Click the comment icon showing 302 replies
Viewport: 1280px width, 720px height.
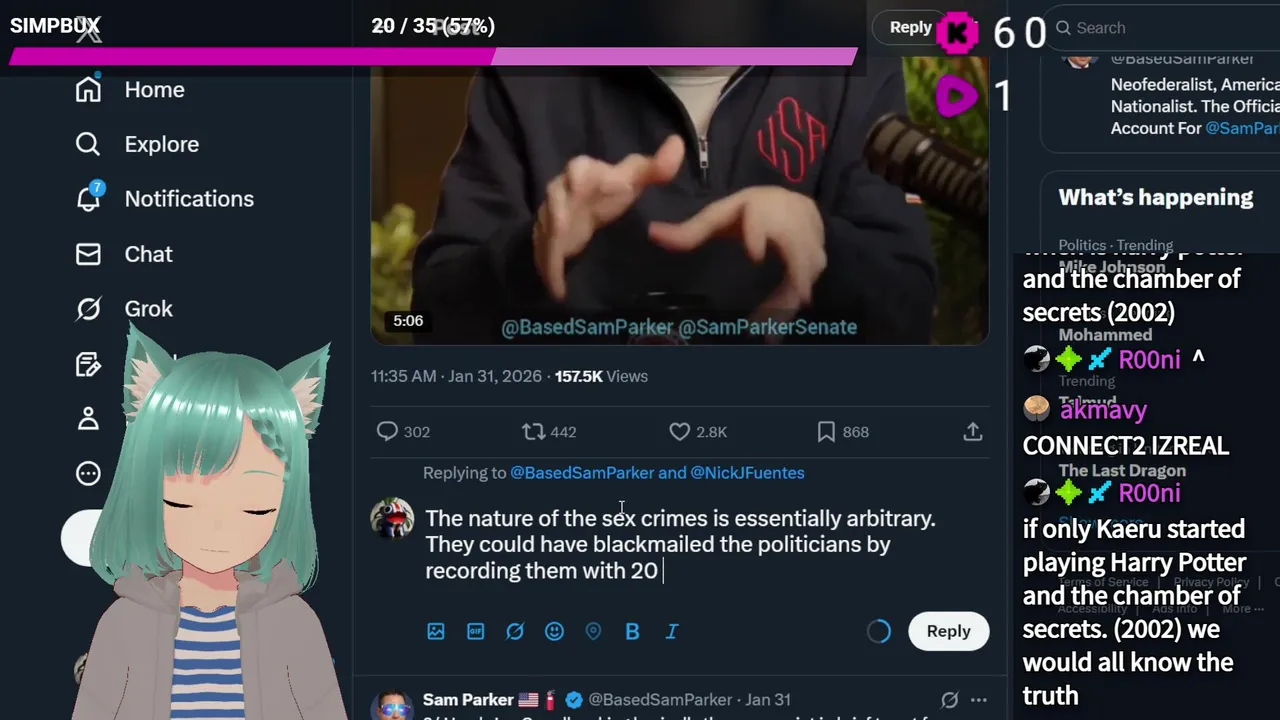pos(387,432)
